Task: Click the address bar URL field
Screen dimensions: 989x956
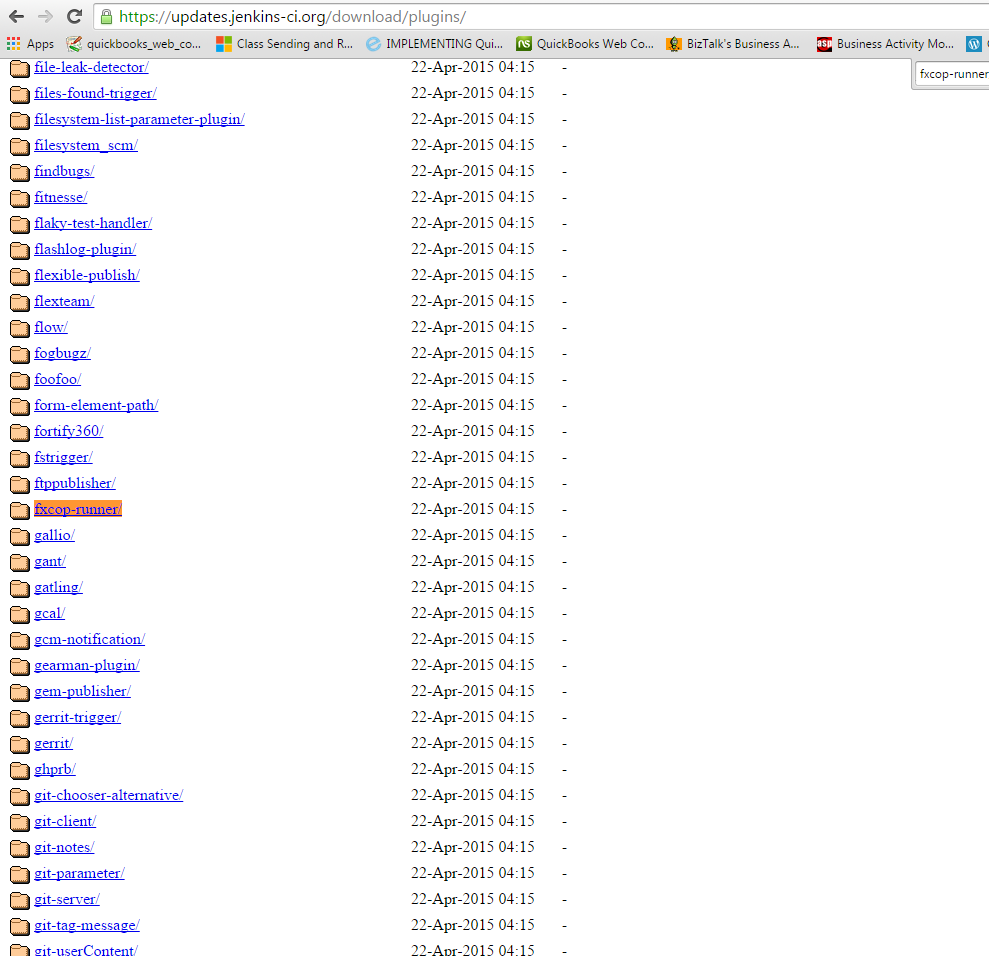Action: click(542, 17)
